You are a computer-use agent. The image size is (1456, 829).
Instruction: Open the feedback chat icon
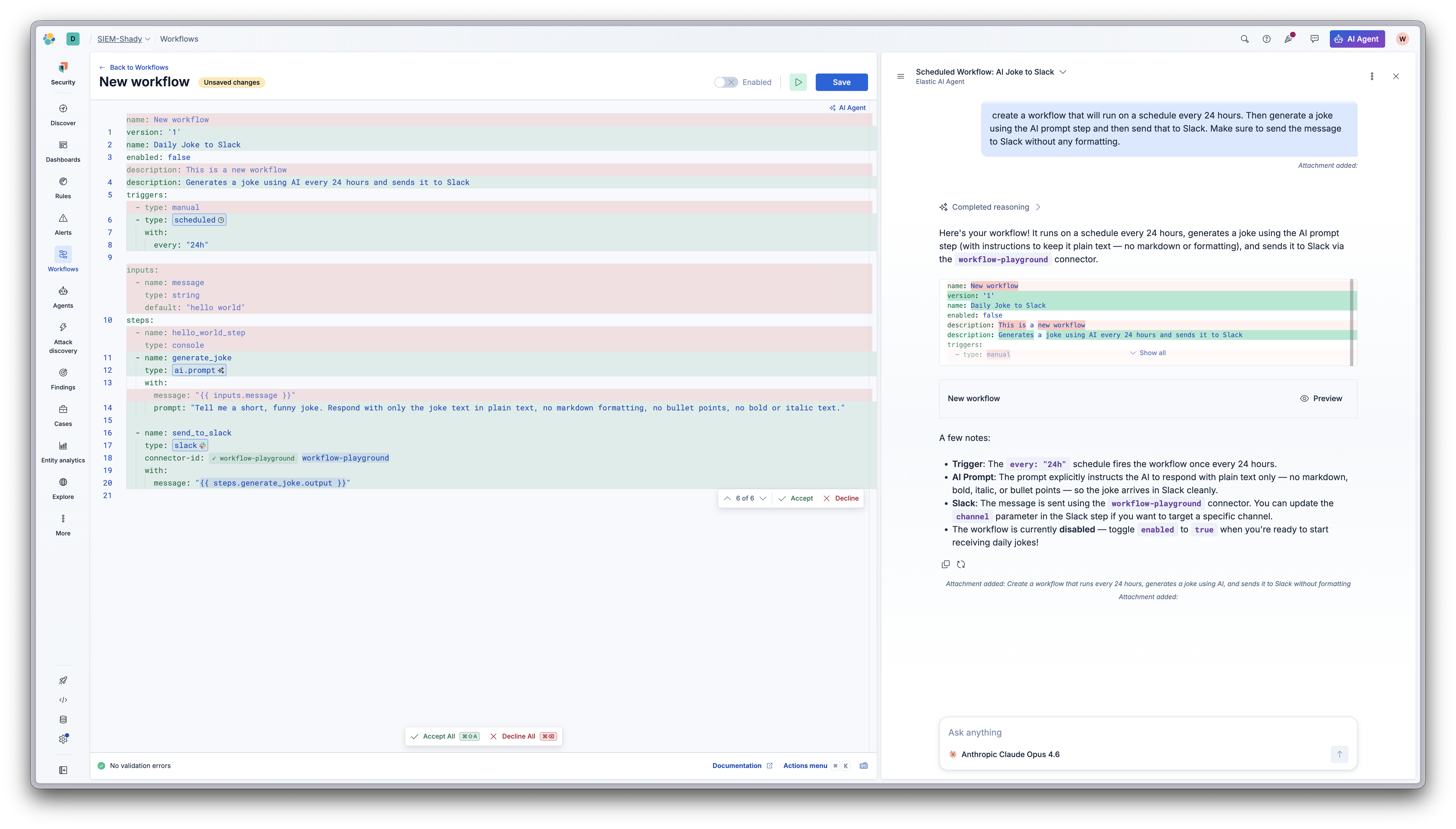1314,39
